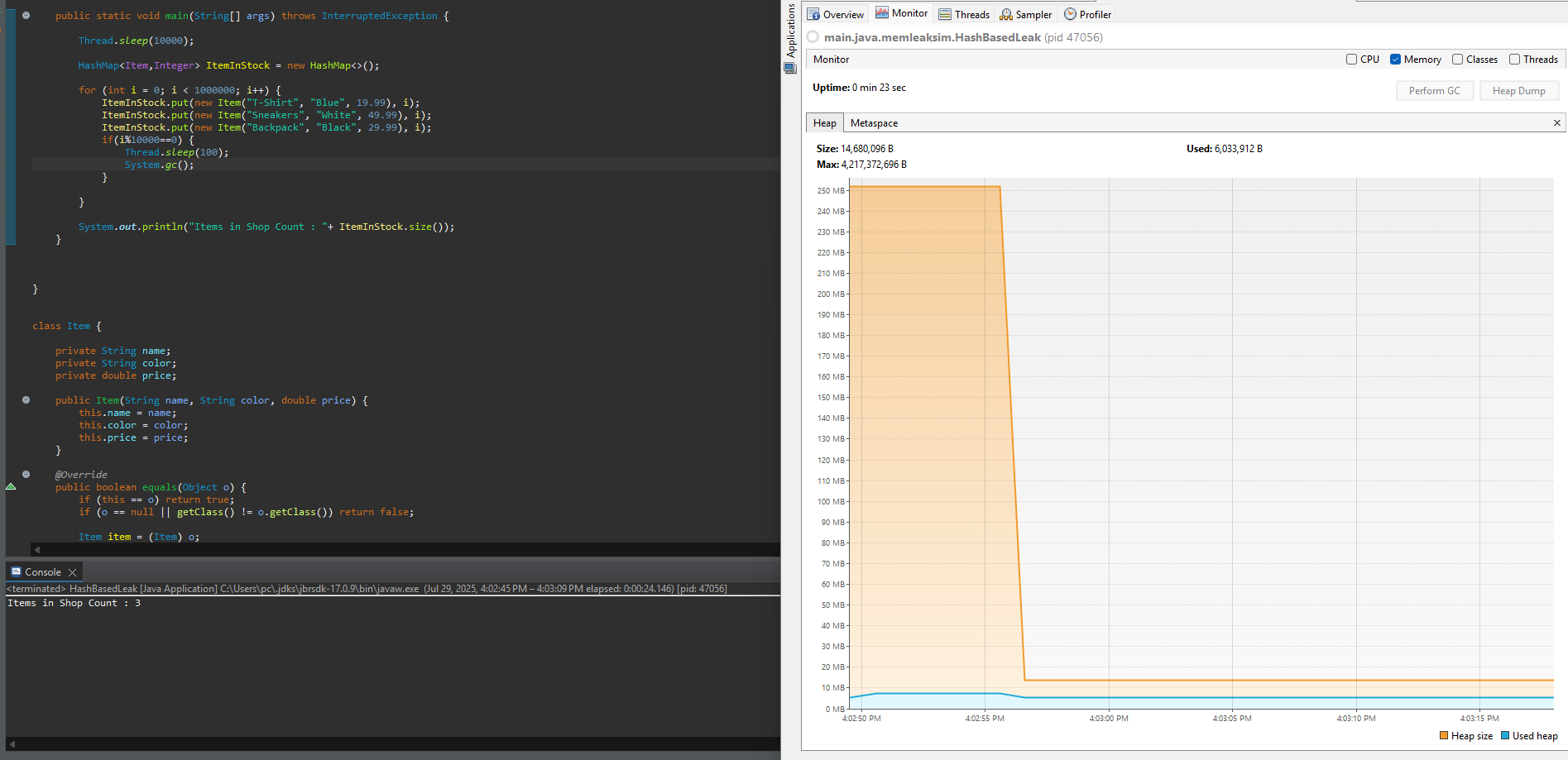
Task: Click the green override indicator triangle
Action: point(11,487)
